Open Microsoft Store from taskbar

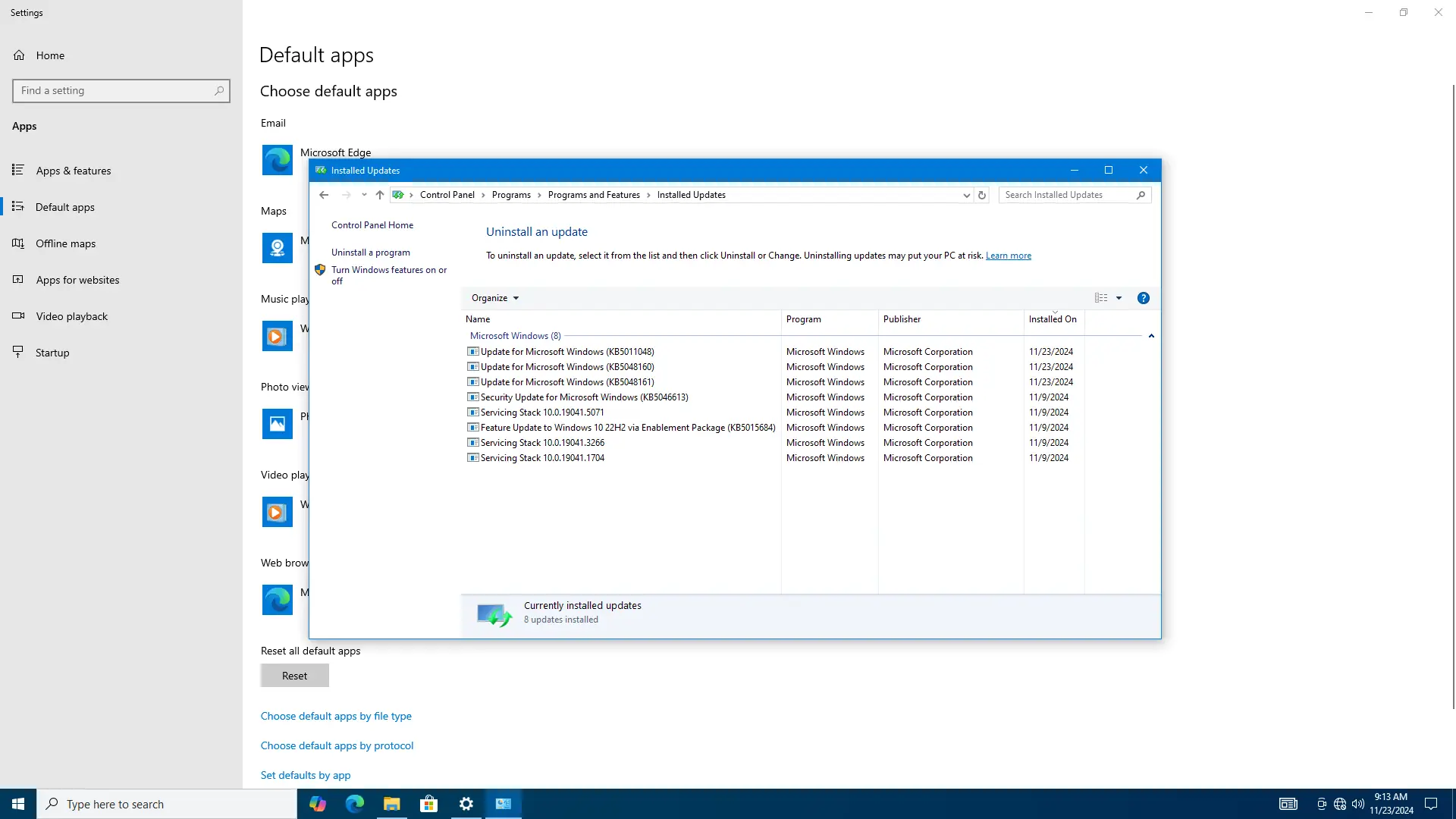428,804
